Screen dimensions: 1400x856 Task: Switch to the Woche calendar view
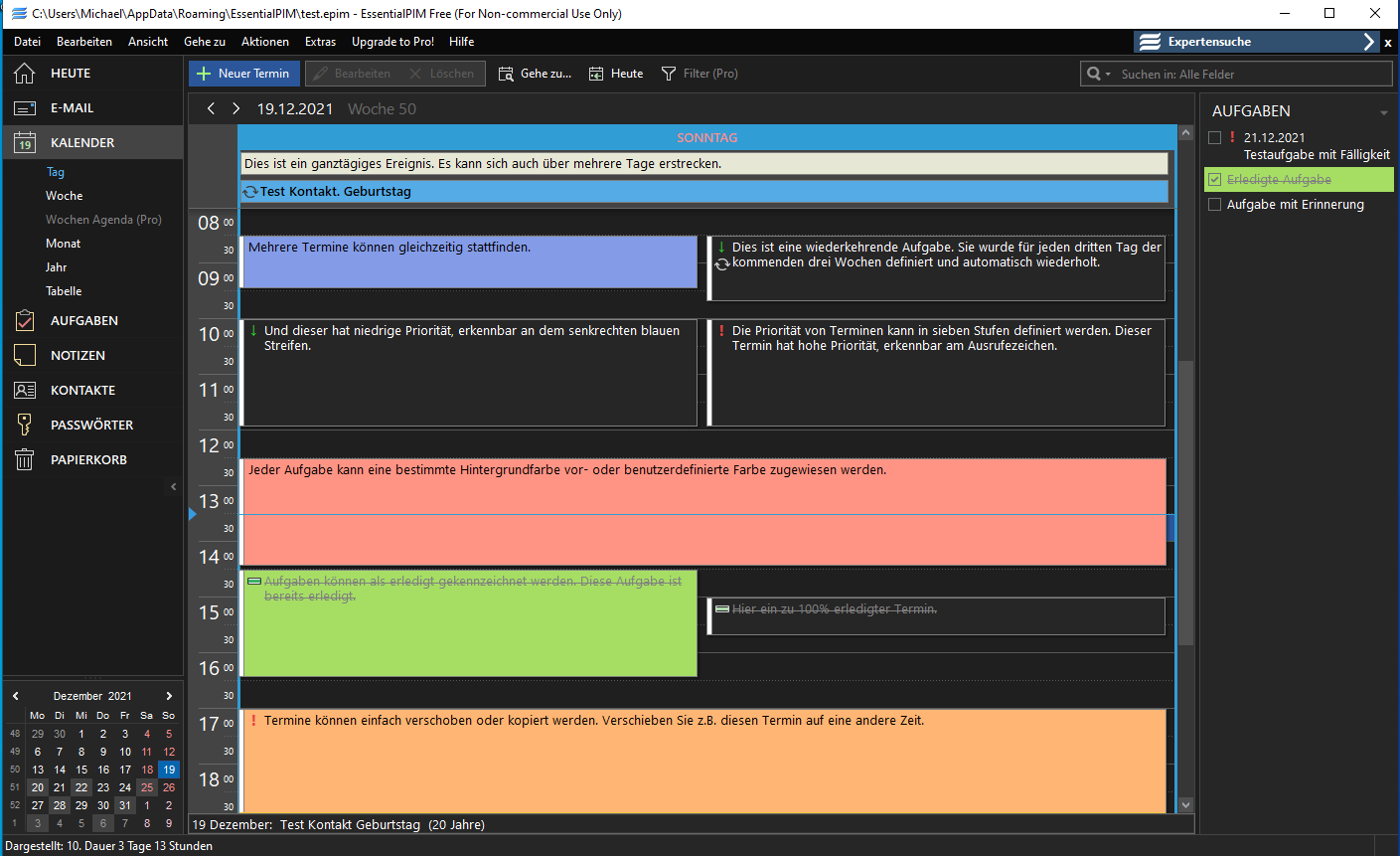[x=64, y=196]
